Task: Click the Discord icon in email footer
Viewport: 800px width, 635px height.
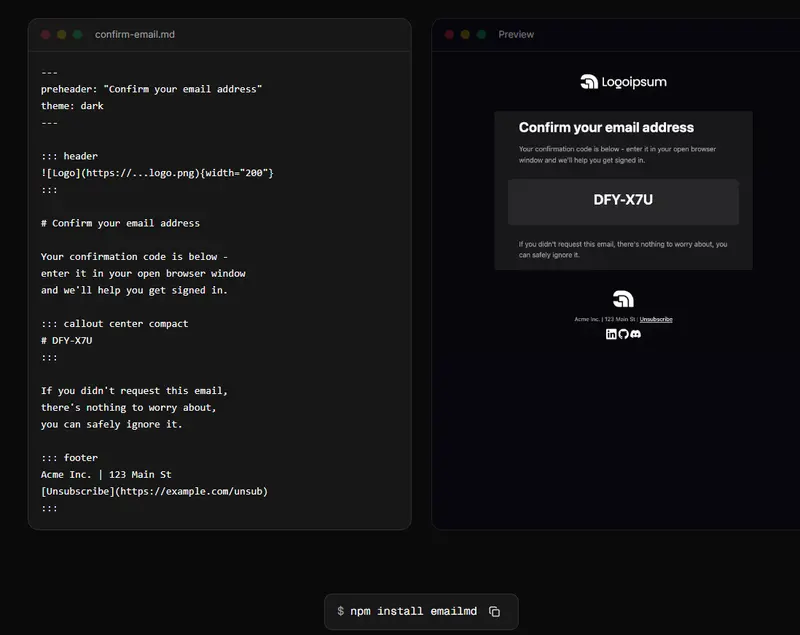Action: tap(635, 334)
